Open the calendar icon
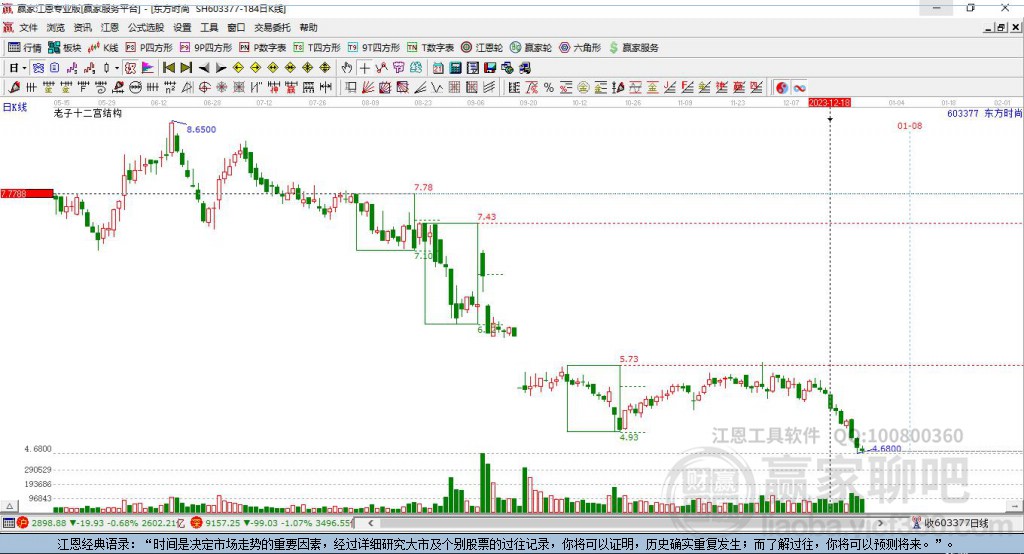 coord(438,68)
